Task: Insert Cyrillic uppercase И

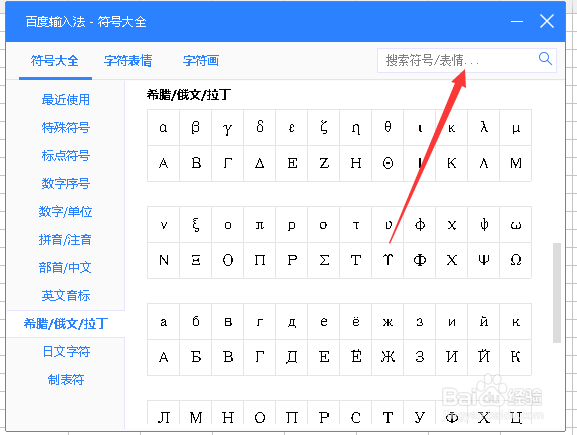Action: (452, 357)
